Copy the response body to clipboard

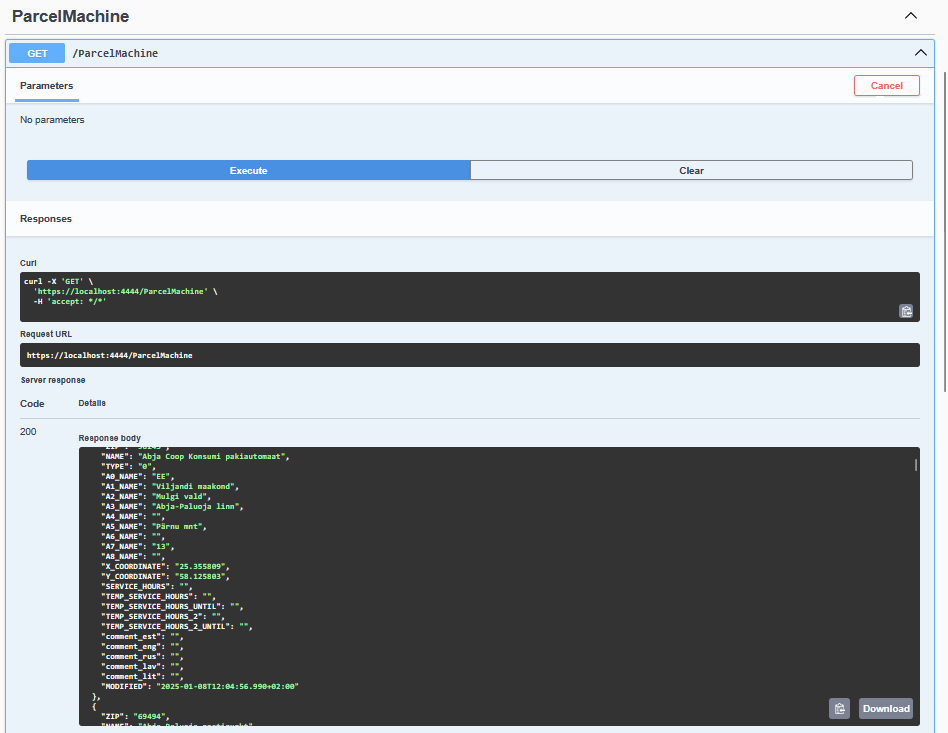[839, 708]
